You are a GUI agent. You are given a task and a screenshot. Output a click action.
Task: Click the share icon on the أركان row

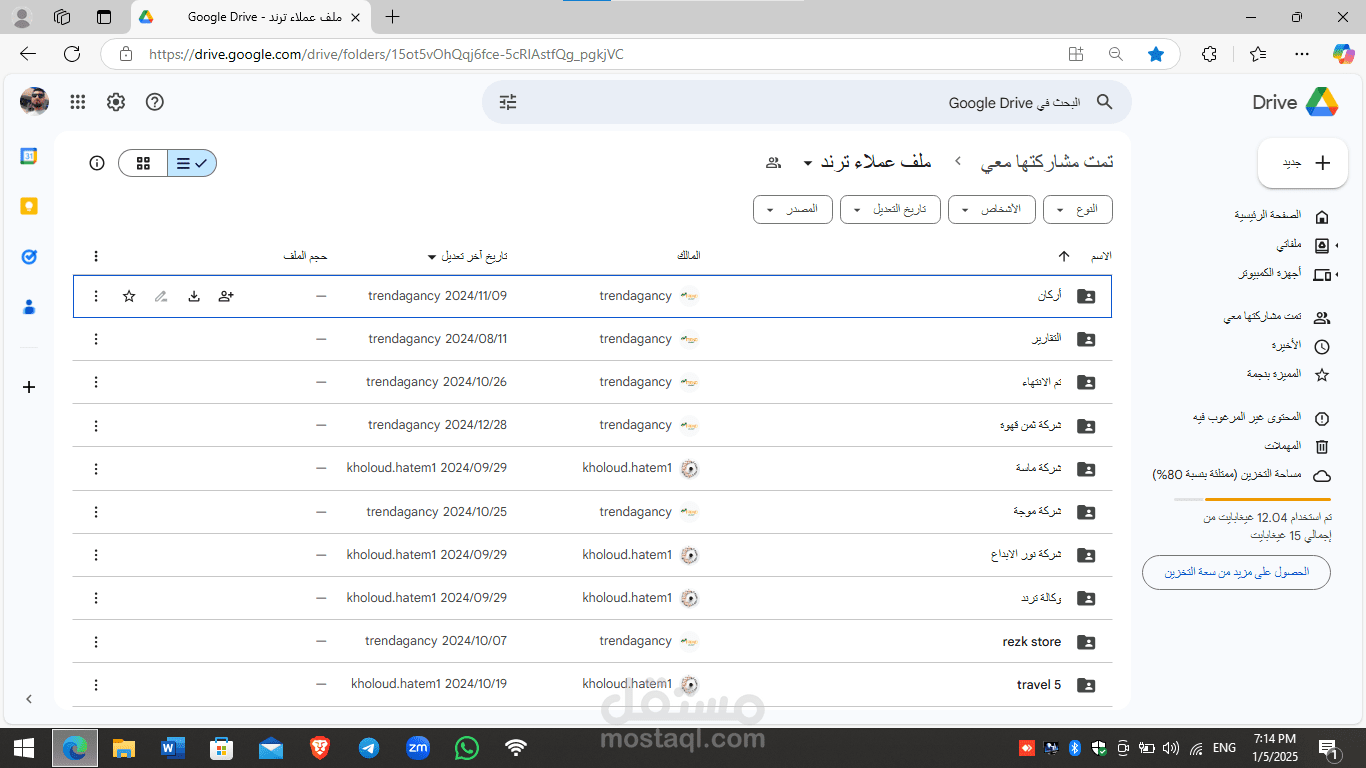coord(226,296)
